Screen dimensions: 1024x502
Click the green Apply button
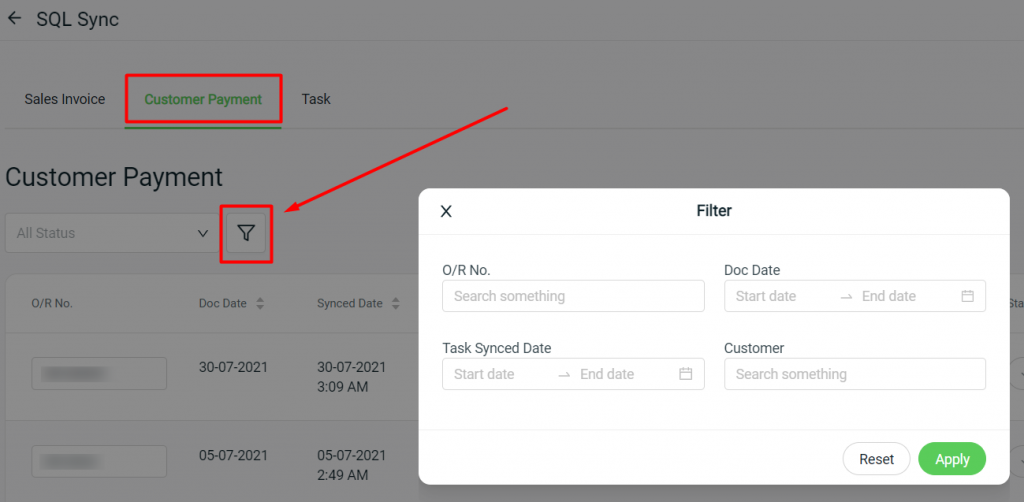(x=952, y=459)
